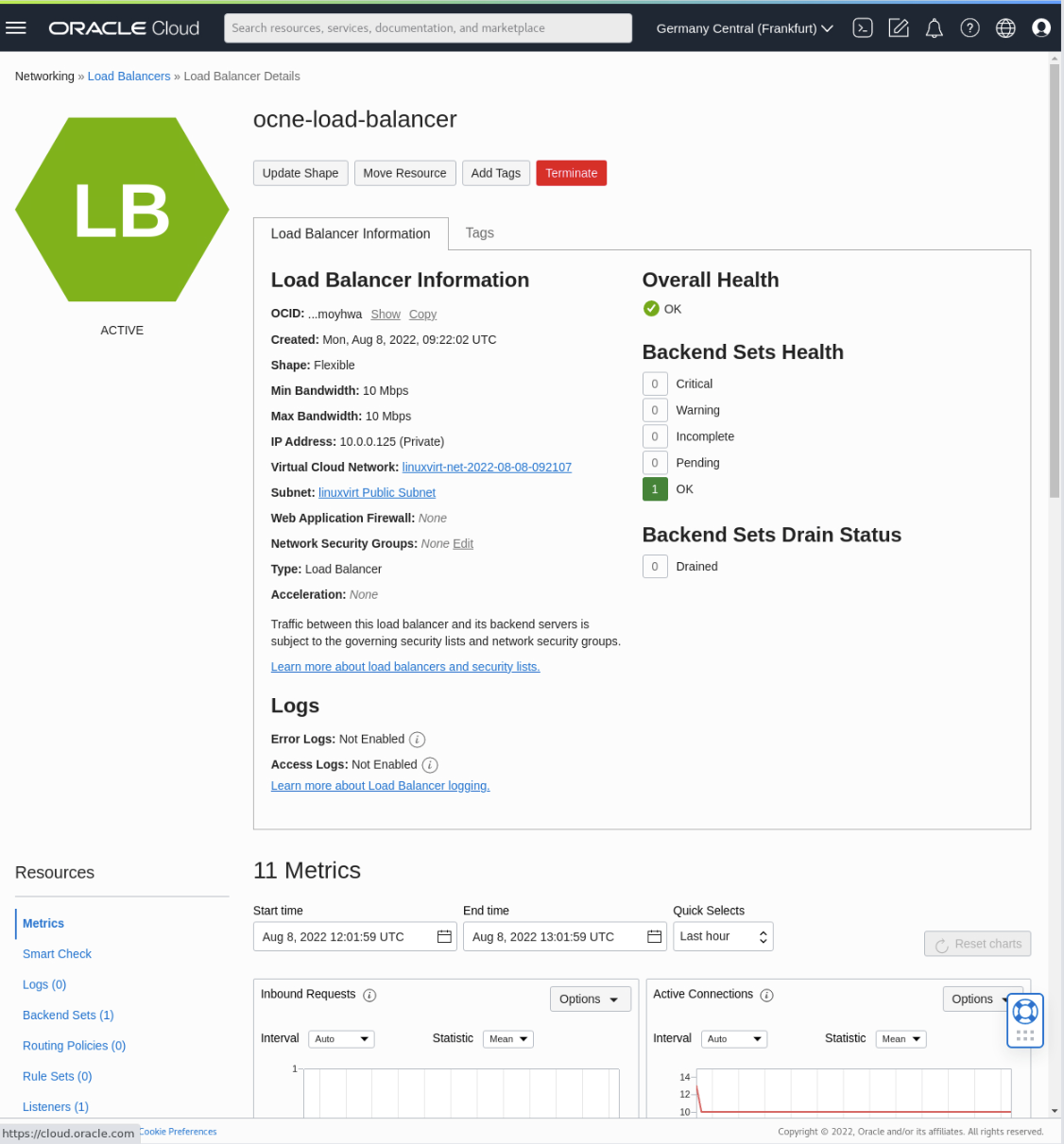Click the info icon beside Error Logs
This screenshot has width=1064, height=1144.
[417, 739]
